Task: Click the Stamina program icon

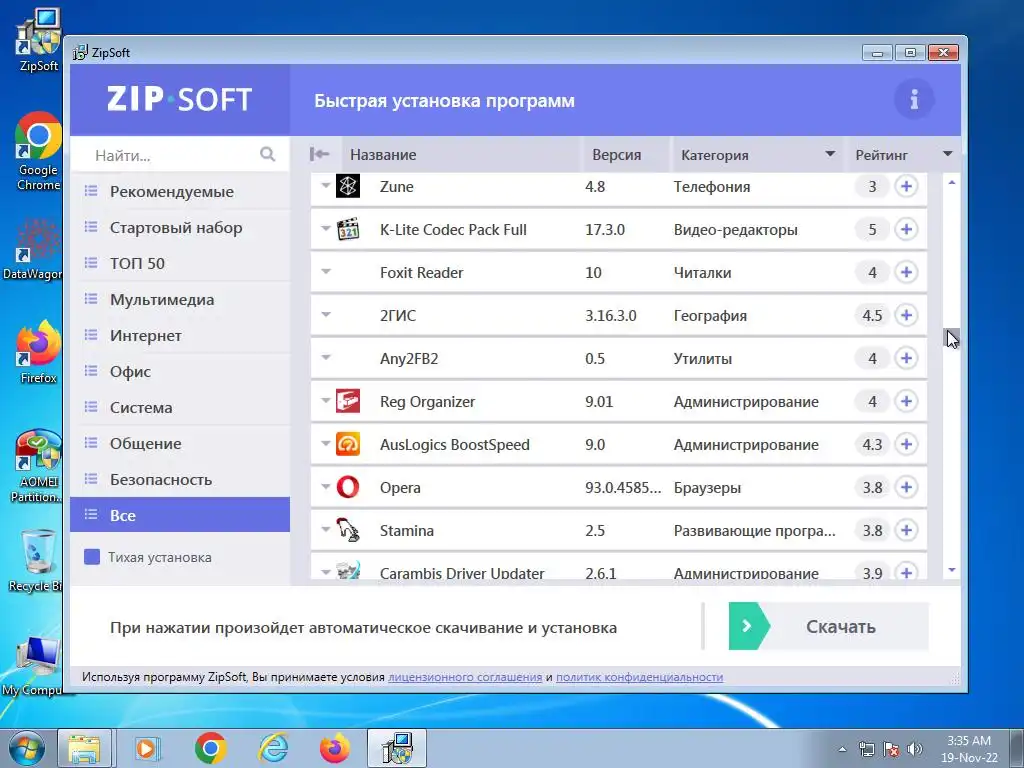Action: (347, 530)
